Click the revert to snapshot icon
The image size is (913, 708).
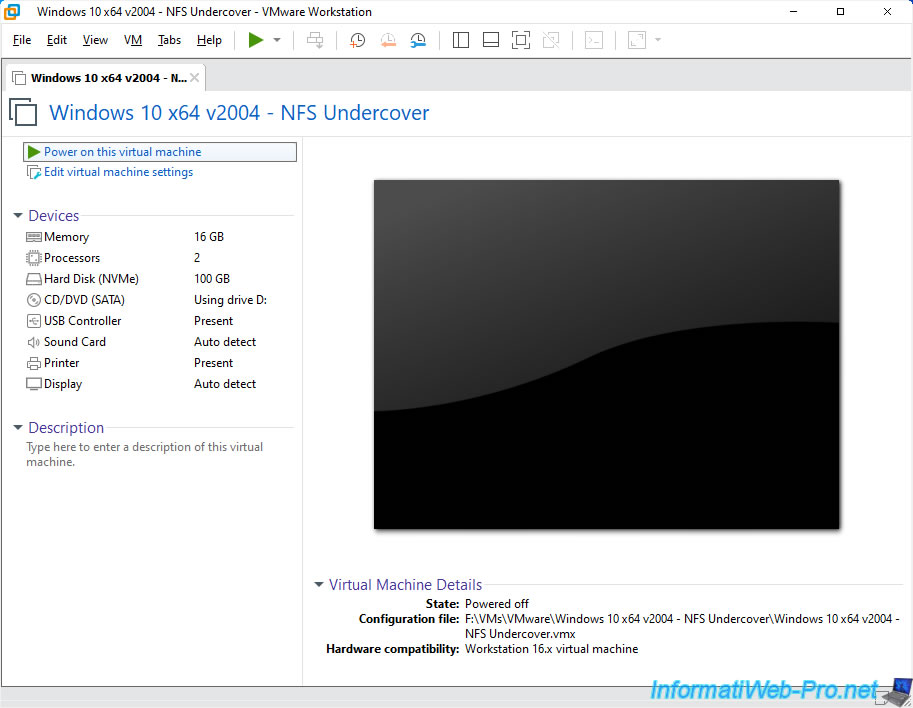pos(388,40)
